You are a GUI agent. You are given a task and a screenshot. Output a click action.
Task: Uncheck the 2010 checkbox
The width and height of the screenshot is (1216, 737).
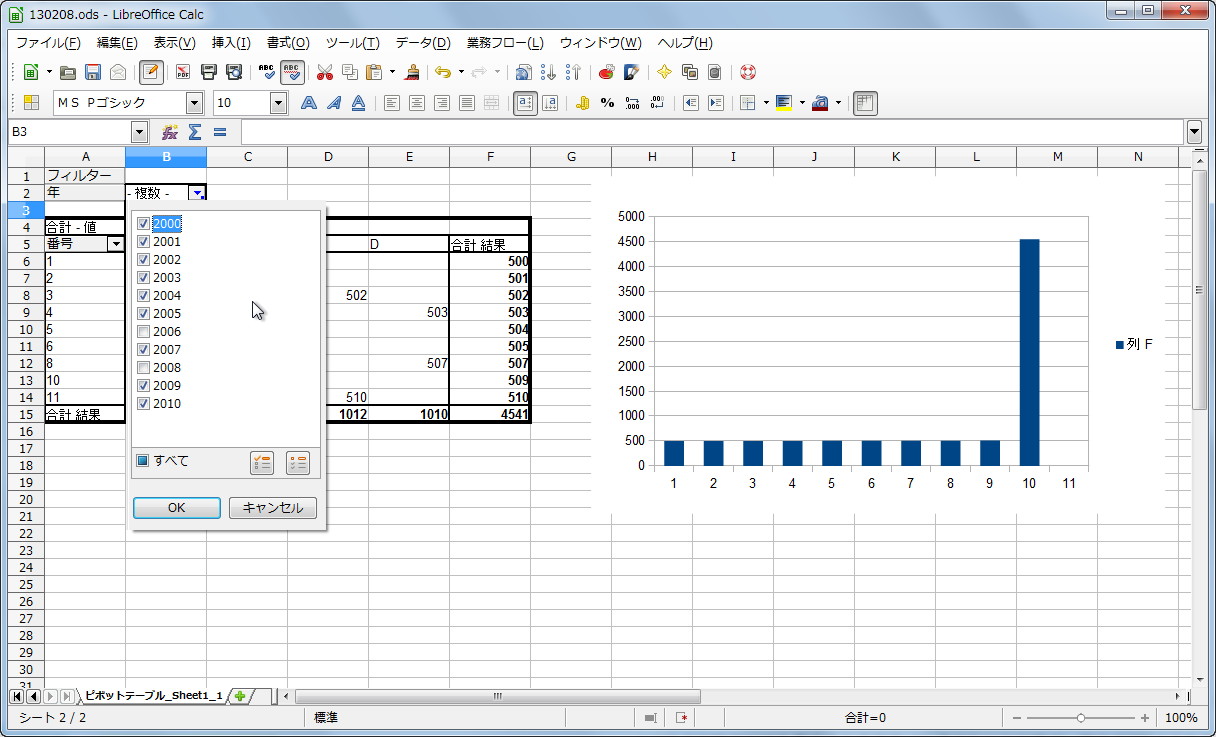point(143,404)
